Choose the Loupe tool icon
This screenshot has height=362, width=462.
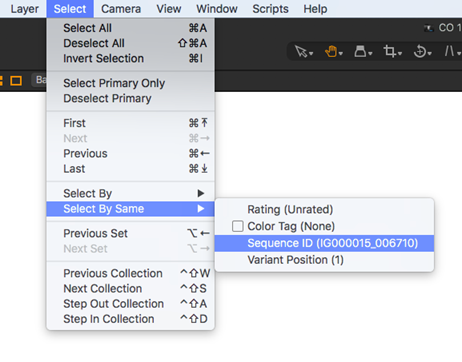pyautogui.click(x=360, y=52)
